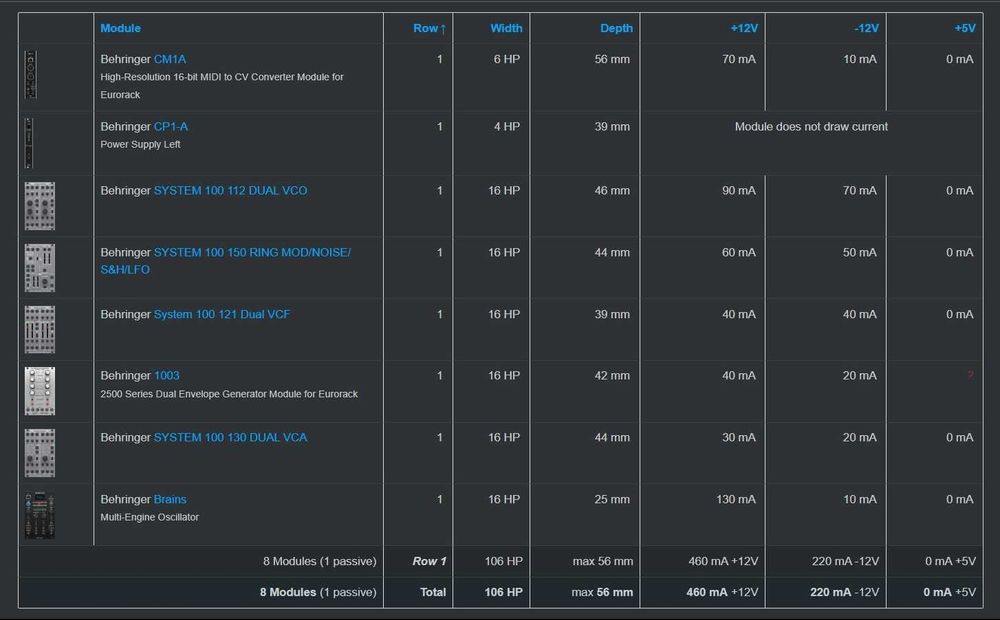Screen dimensions: 1000x620
Task: Select 'Multi-Engine Oscillator' description text
Action: pyautogui.click(x=149, y=517)
